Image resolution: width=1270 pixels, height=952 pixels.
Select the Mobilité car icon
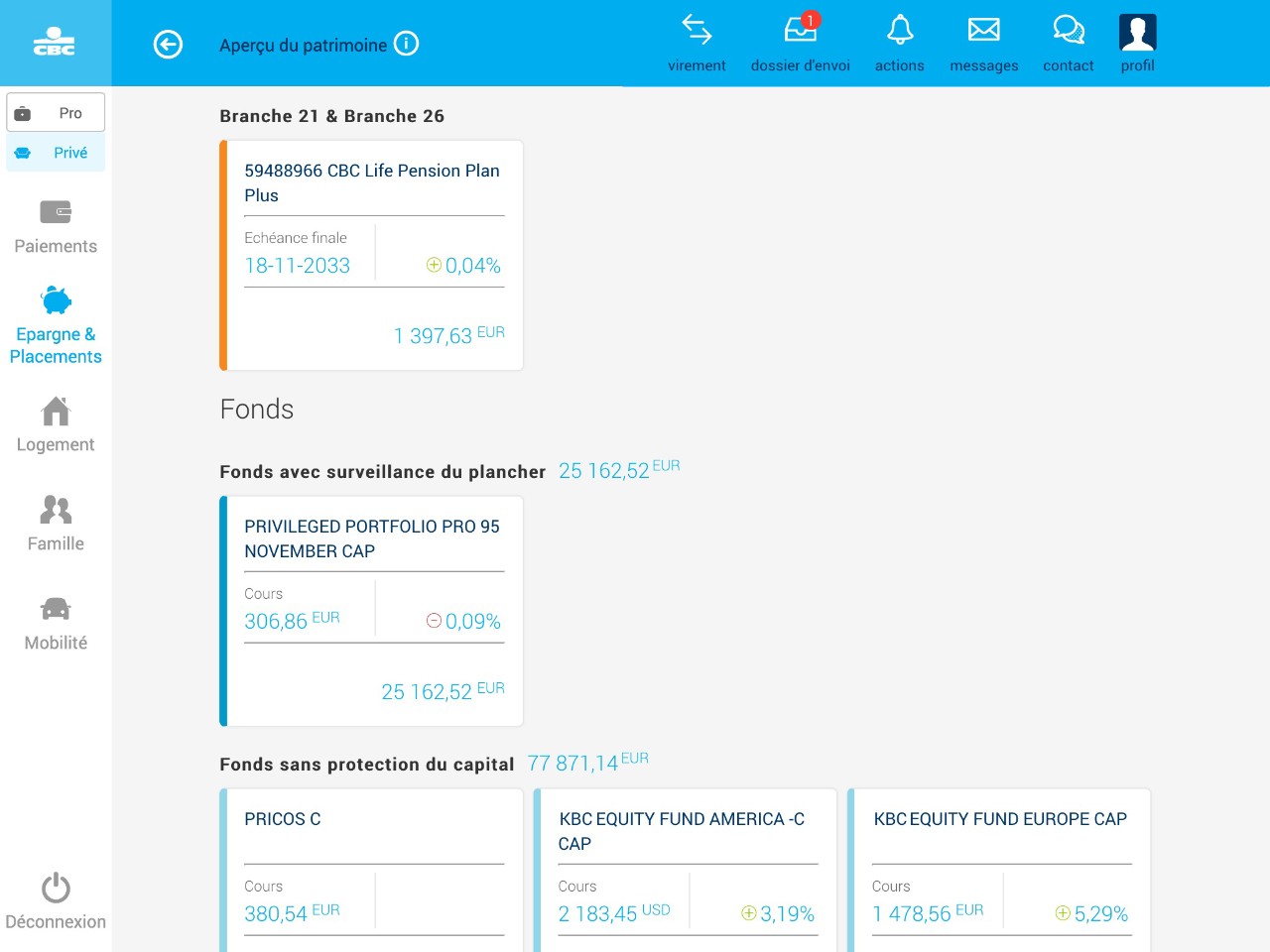click(56, 608)
